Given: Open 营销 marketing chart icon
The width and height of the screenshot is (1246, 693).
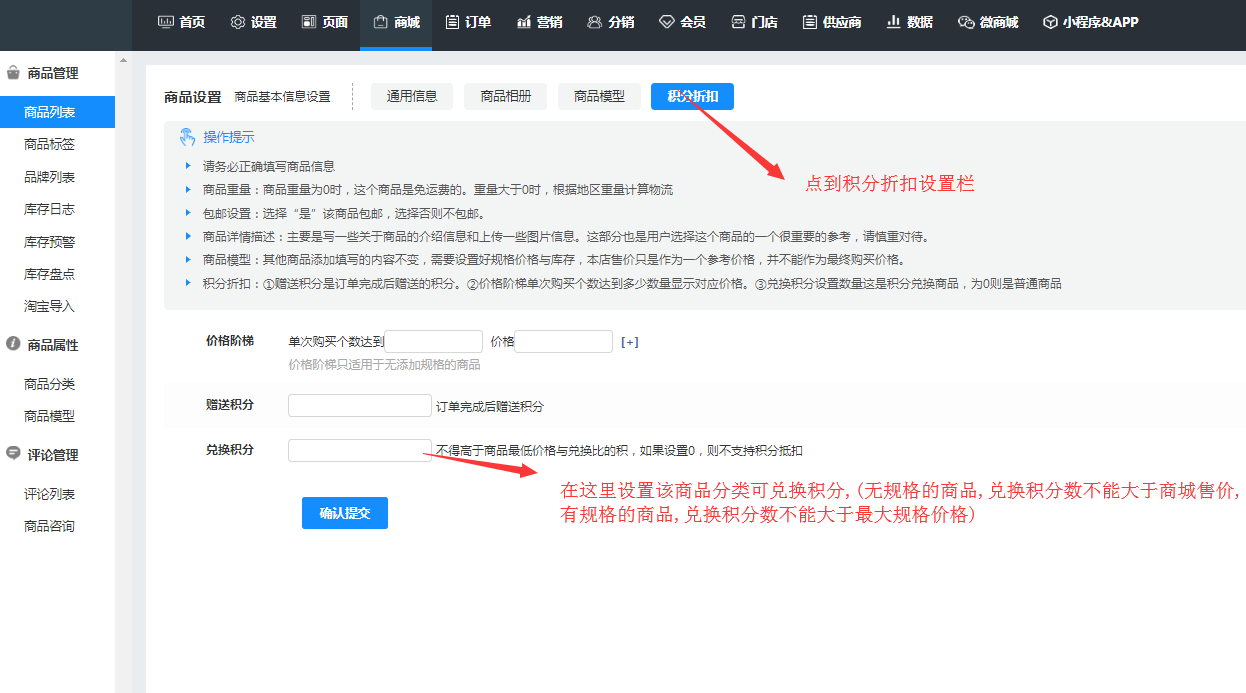Looking at the screenshot, I should [x=524, y=22].
